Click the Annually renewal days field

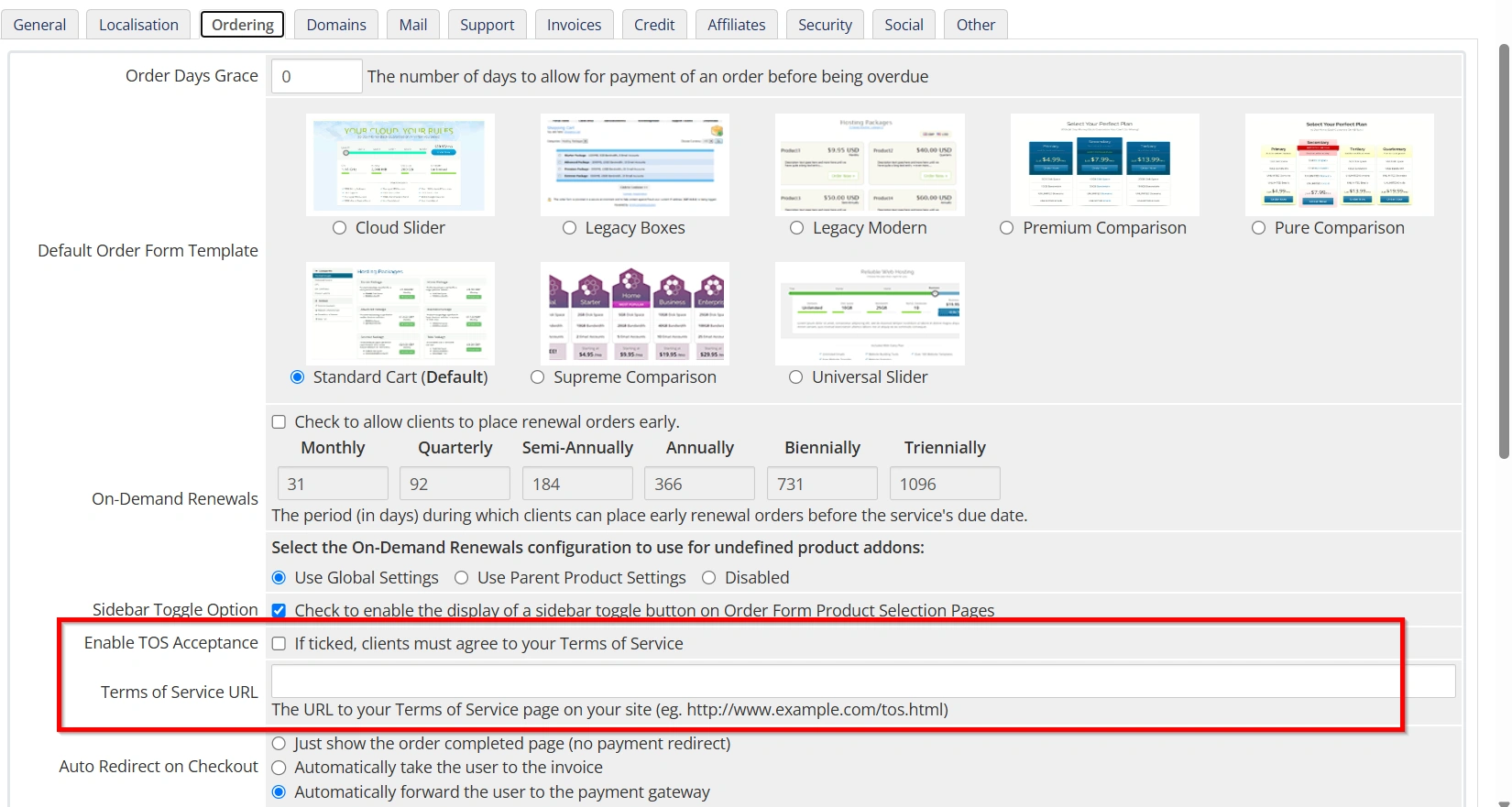[699, 484]
